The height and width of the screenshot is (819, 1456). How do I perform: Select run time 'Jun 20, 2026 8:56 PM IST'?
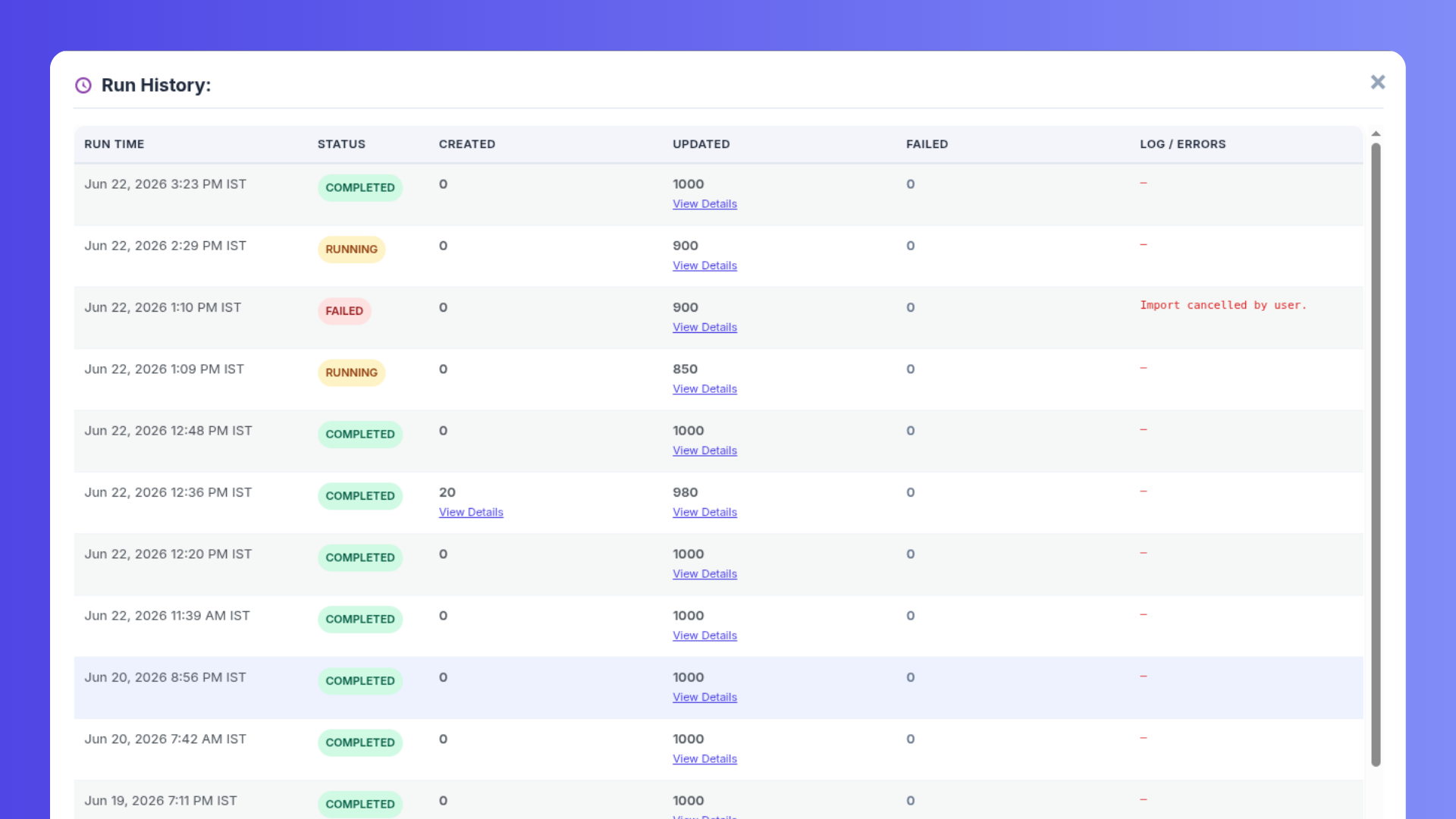(x=165, y=677)
